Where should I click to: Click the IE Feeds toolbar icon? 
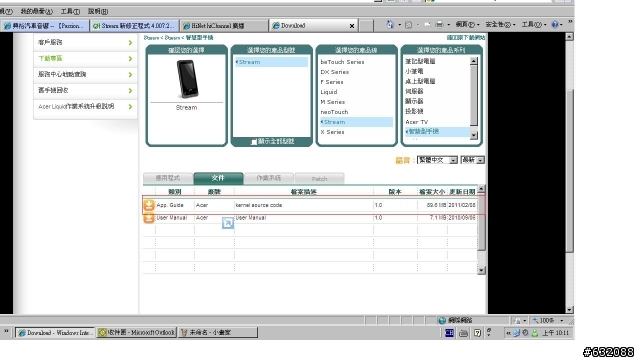[409, 25]
